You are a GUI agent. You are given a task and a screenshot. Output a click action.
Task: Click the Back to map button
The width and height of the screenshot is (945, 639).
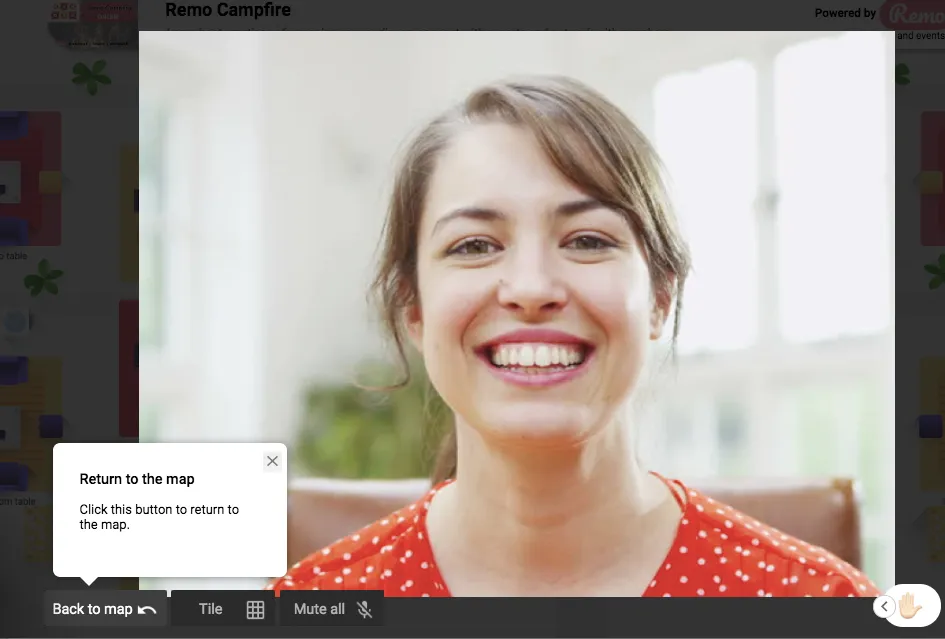[x=105, y=609]
